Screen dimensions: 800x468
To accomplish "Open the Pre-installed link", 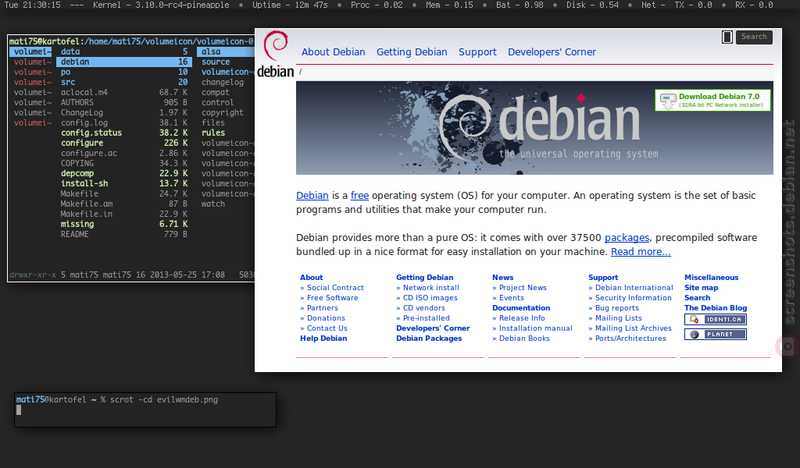I will pyautogui.click(x=427, y=318).
